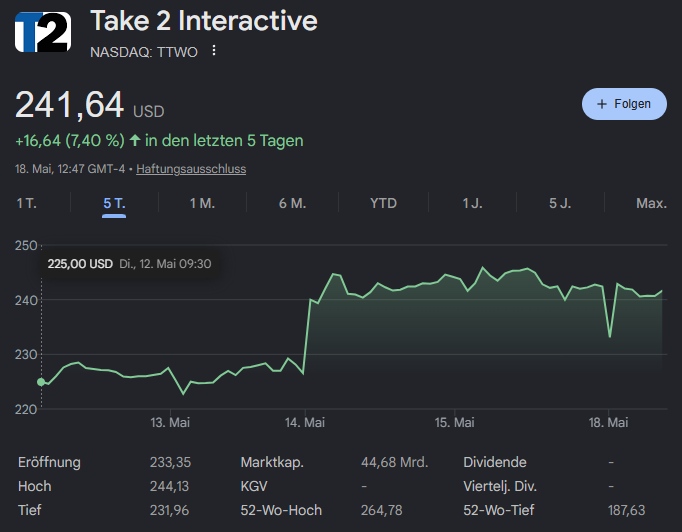The image size is (682, 532).
Task: Click the Viertelj. Div. label
Action: pyautogui.click(x=500, y=486)
